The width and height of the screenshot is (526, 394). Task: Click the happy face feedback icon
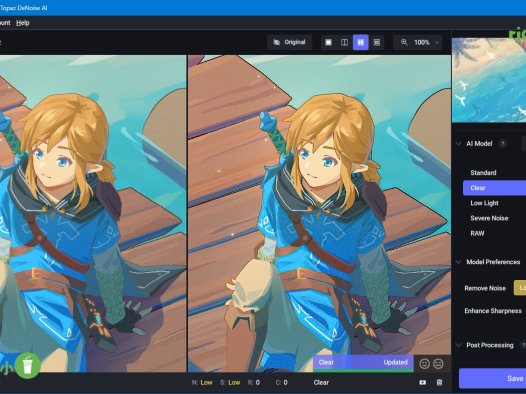[x=424, y=364]
